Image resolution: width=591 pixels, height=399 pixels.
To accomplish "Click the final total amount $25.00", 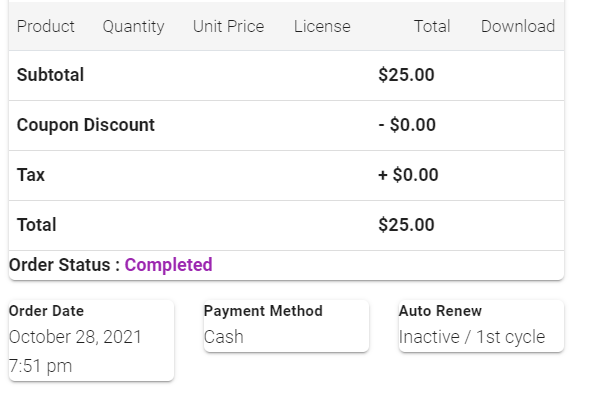I will pyautogui.click(x=406, y=225).
